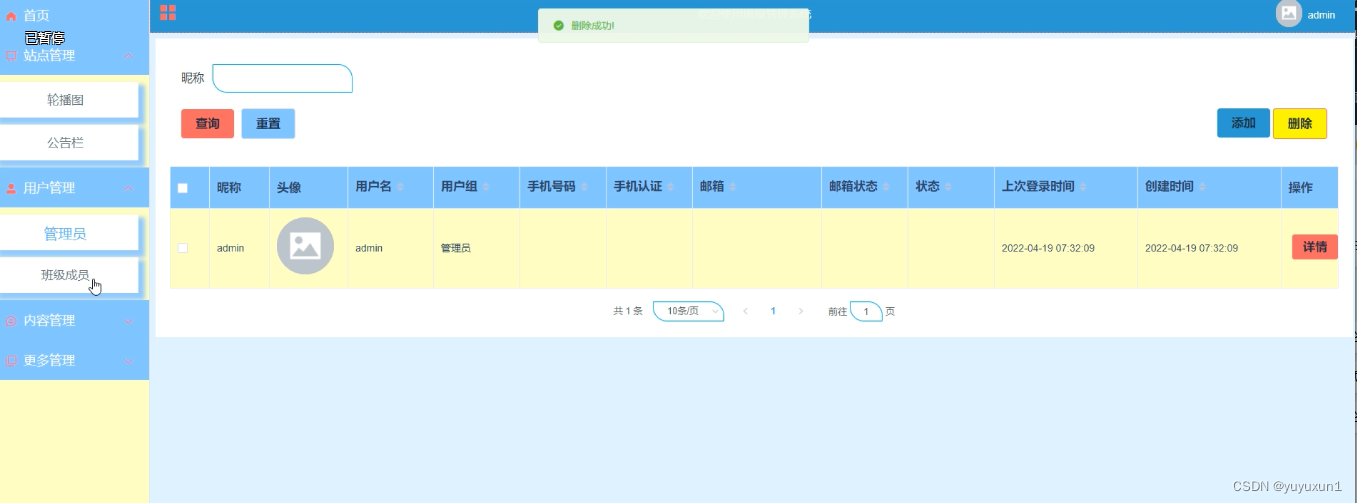Click the last login time 2022-04-19 07:32:09
The width and height of the screenshot is (1357, 503).
[x=1048, y=248]
